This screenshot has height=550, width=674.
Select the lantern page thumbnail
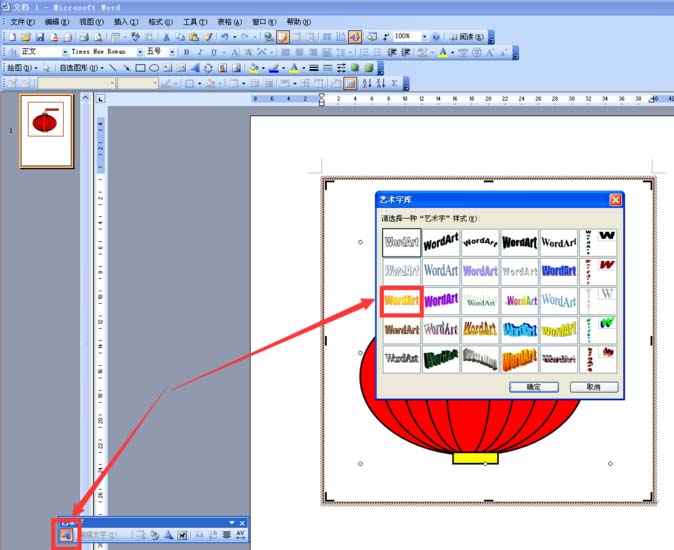click(x=46, y=131)
